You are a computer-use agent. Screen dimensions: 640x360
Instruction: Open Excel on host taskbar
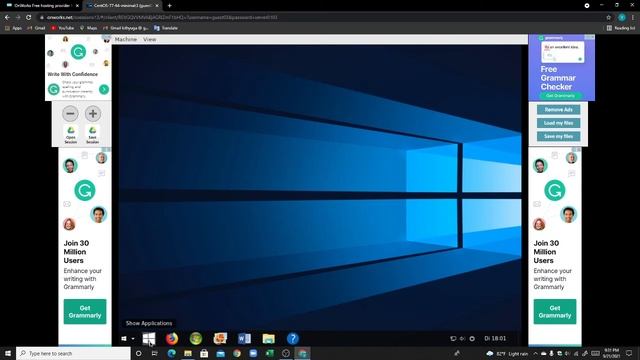click(269, 353)
